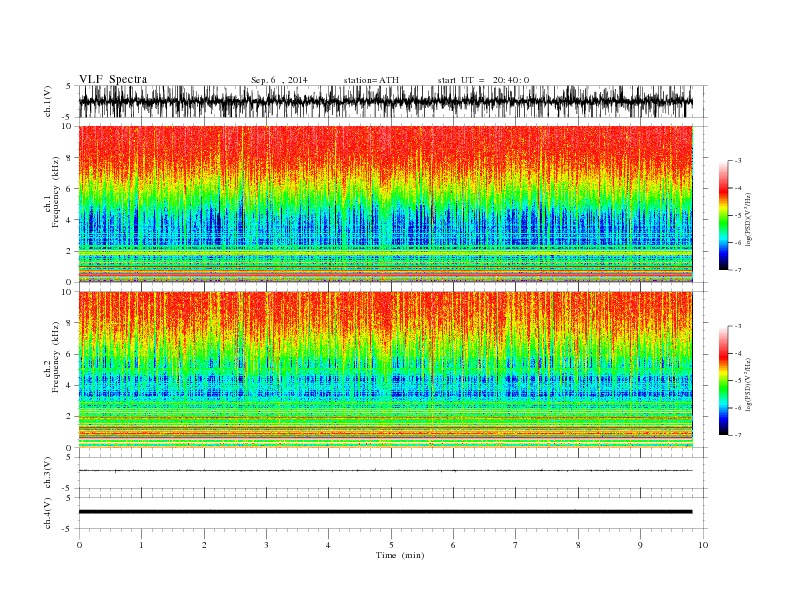Click the time axis tick label "5"
The height and width of the screenshot is (612, 792).
(x=391, y=545)
